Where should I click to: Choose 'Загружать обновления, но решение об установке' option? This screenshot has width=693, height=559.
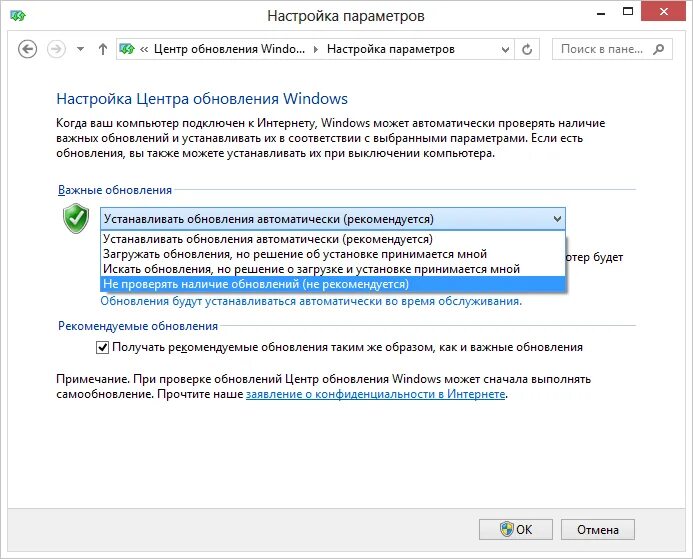[x=333, y=254]
